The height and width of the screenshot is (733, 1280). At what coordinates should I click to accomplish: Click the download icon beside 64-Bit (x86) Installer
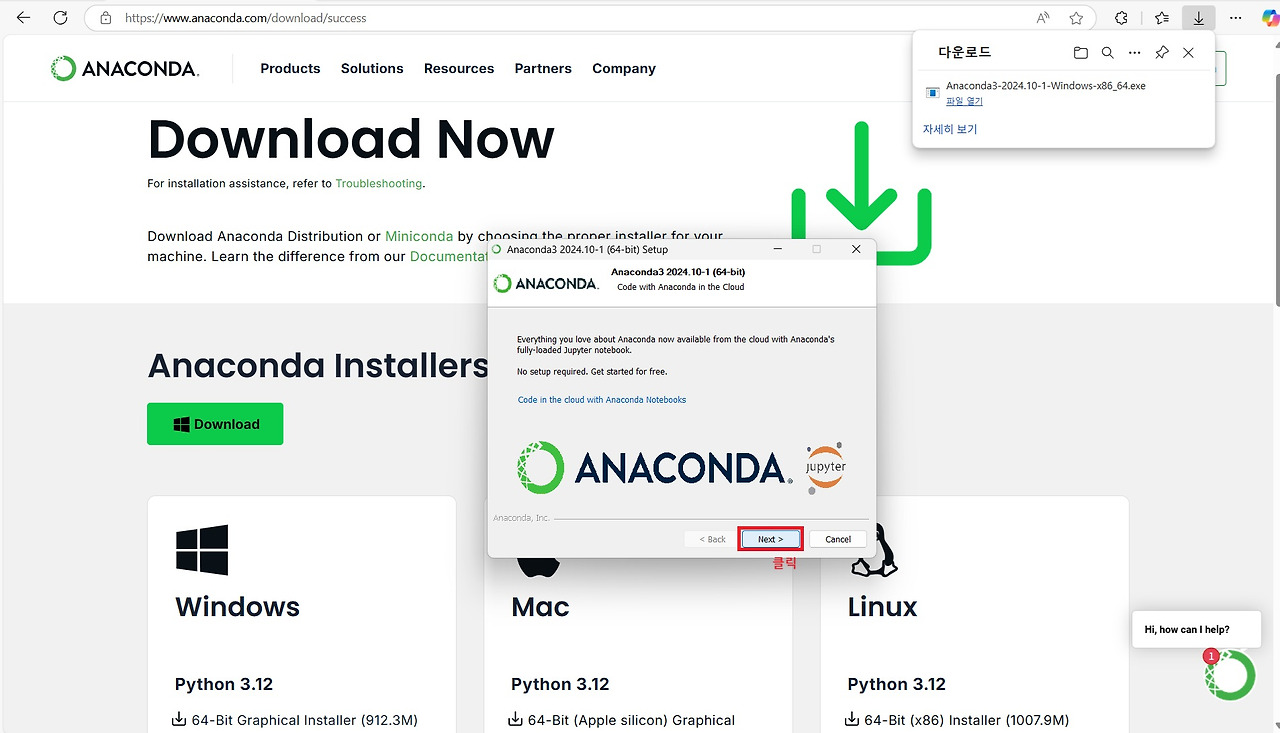point(852,719)
